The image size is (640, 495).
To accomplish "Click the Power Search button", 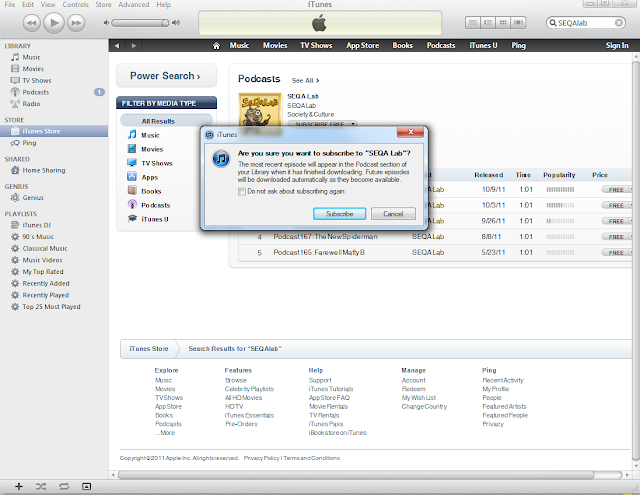I will [x=166, y=75].
